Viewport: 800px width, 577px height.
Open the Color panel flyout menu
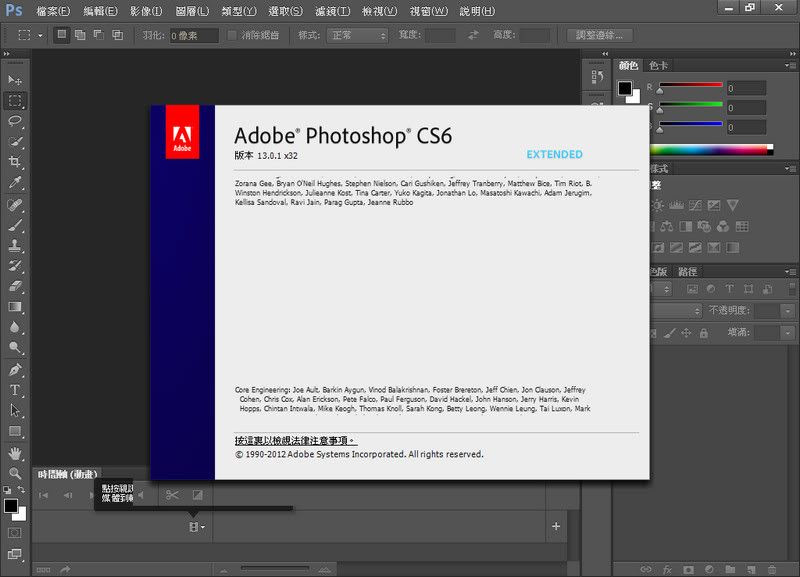pyautogui.click(x=791, y=65)
